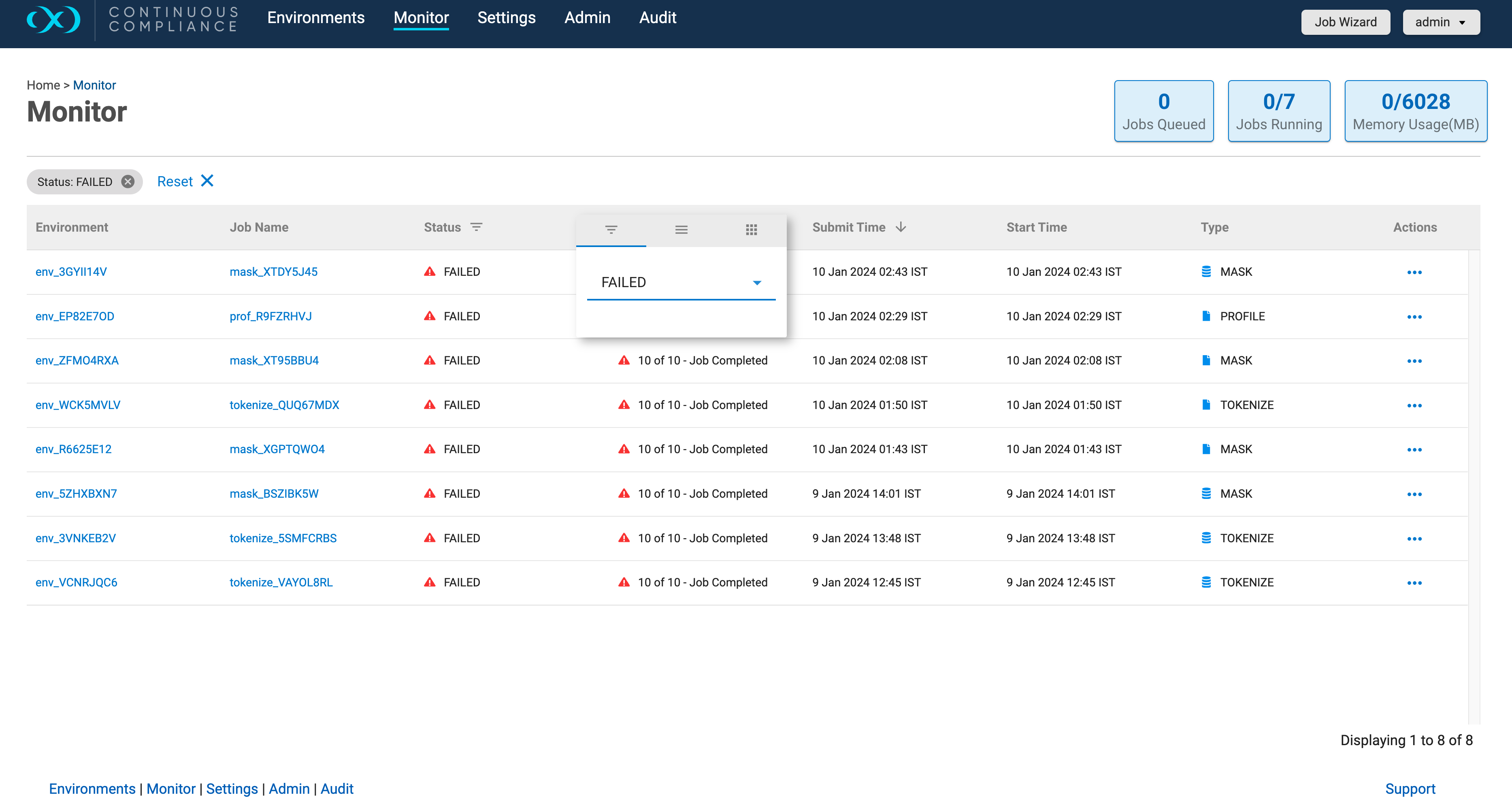Open the Environments top menu
The width and height of the screenshot is (1512, 797).
tap(316, 17)
